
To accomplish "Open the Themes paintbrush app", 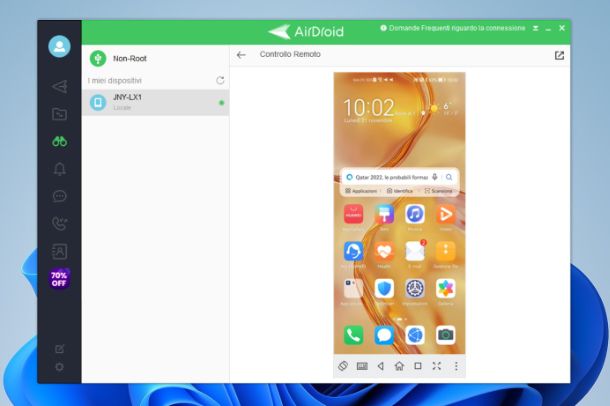I will (384, 214).
